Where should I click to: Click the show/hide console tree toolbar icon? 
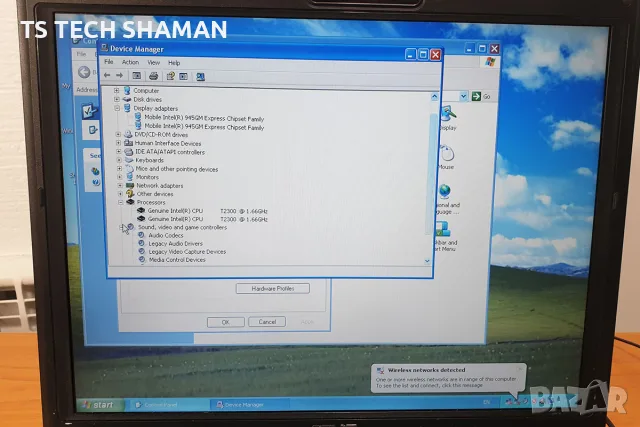[x=136, y=76]
